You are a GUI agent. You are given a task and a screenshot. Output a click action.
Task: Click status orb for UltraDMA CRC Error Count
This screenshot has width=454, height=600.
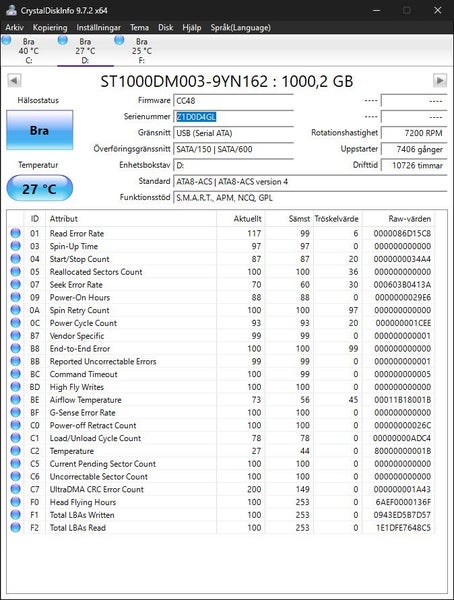coord(15,489)
